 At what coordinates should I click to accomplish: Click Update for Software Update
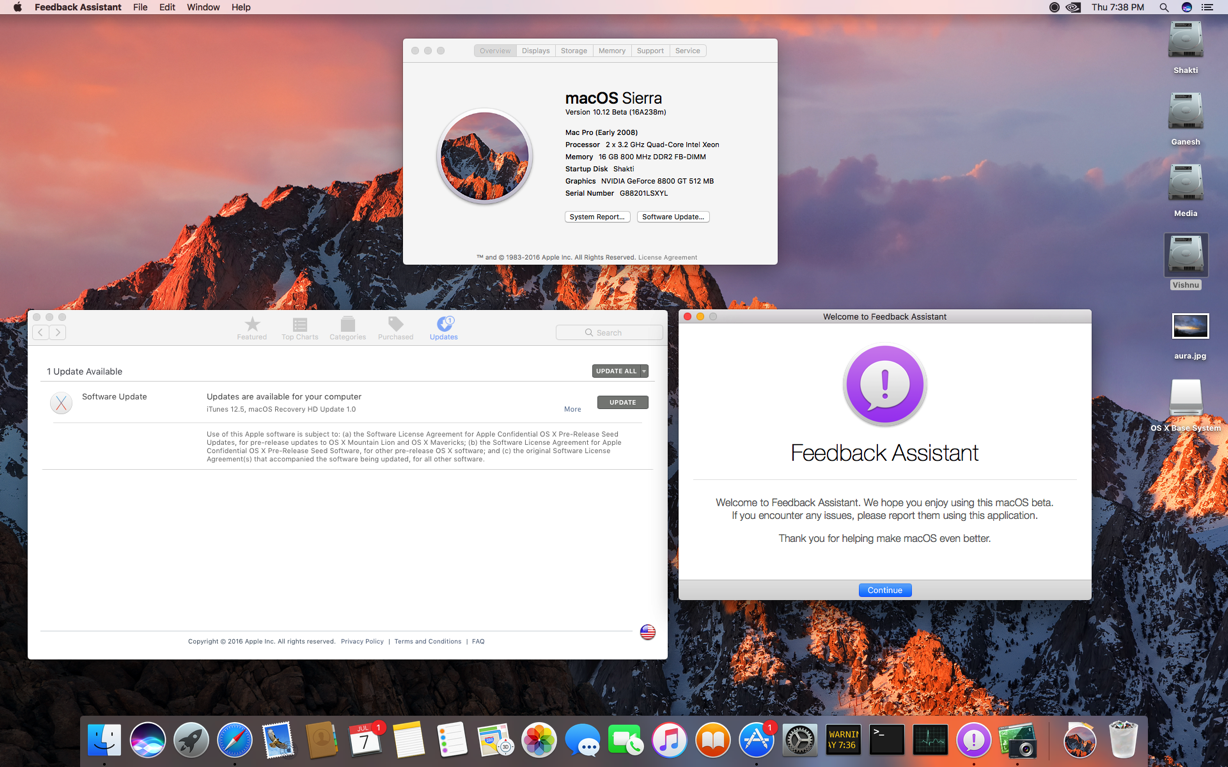623,402
